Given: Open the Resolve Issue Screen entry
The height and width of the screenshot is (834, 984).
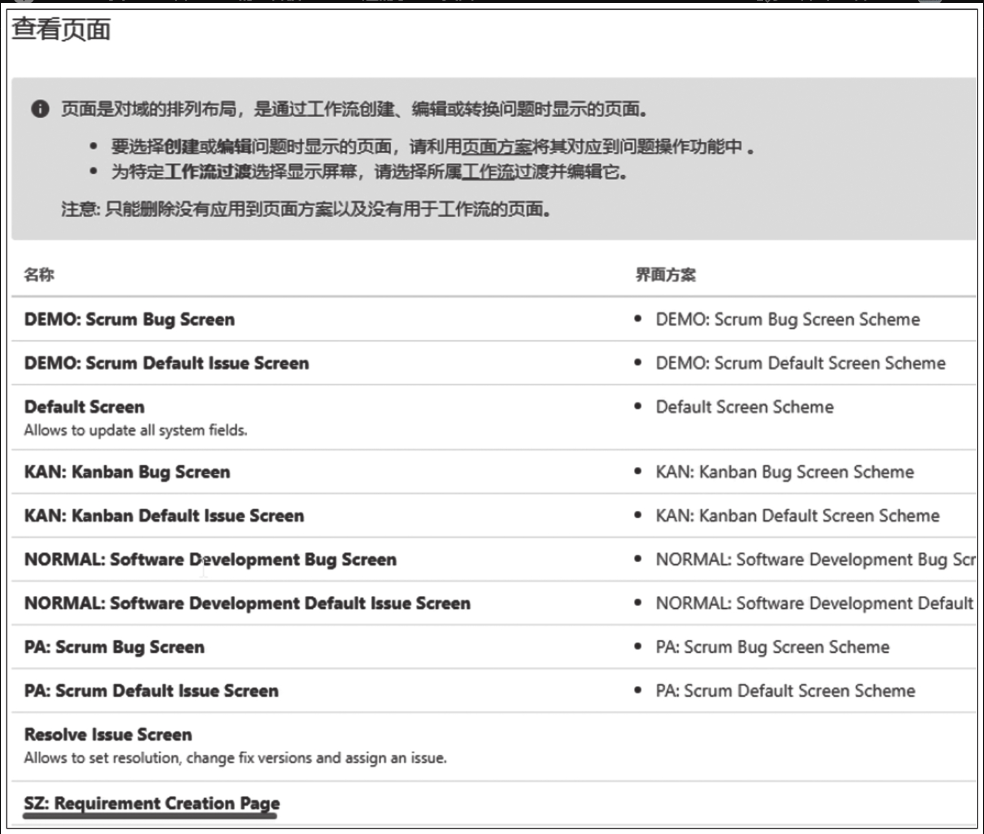Looking at the screenshot, I should 108,735.
